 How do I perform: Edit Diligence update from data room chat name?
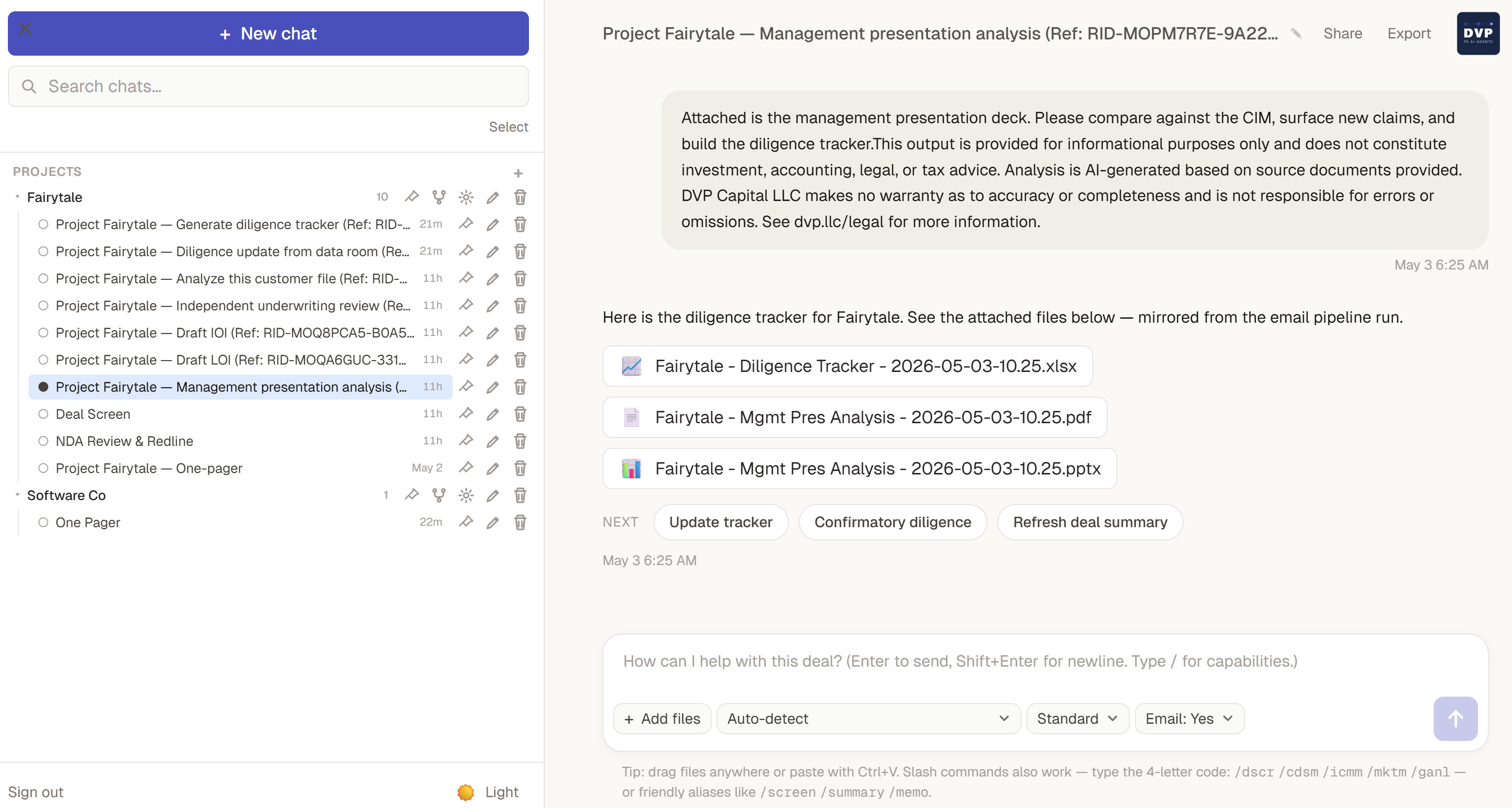point(493,251)
